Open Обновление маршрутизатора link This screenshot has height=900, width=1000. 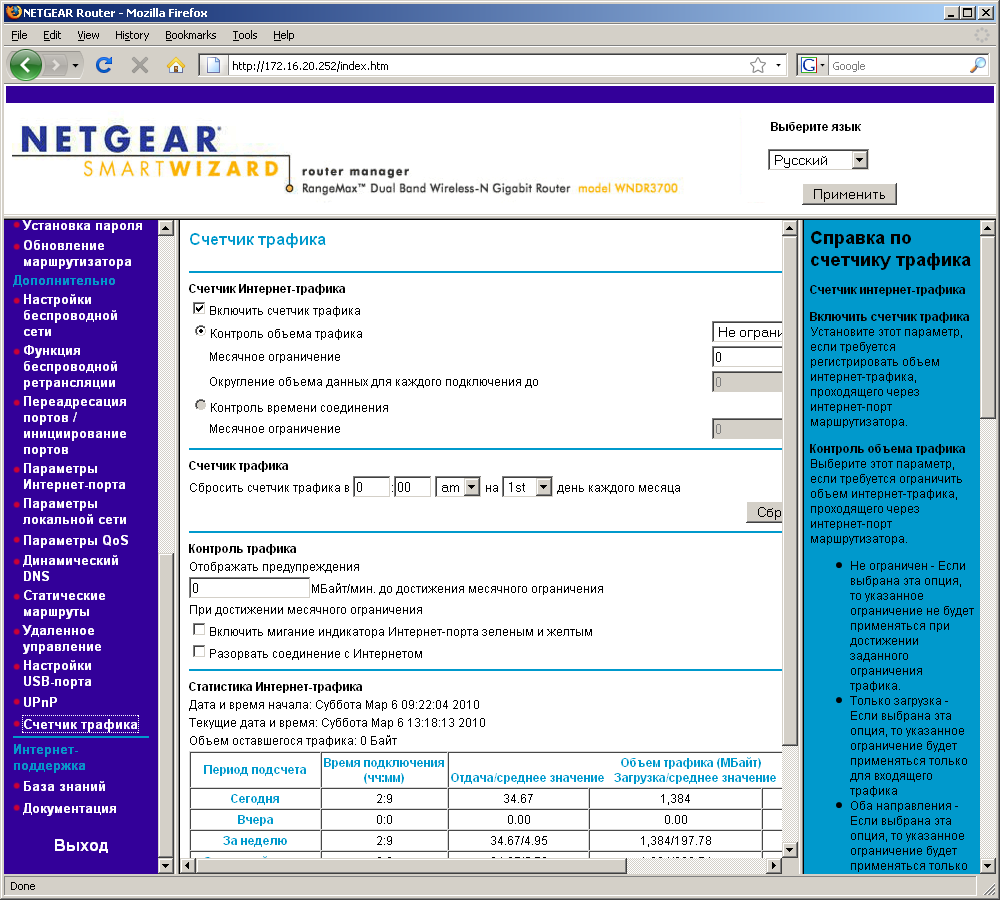pos(77,253)
